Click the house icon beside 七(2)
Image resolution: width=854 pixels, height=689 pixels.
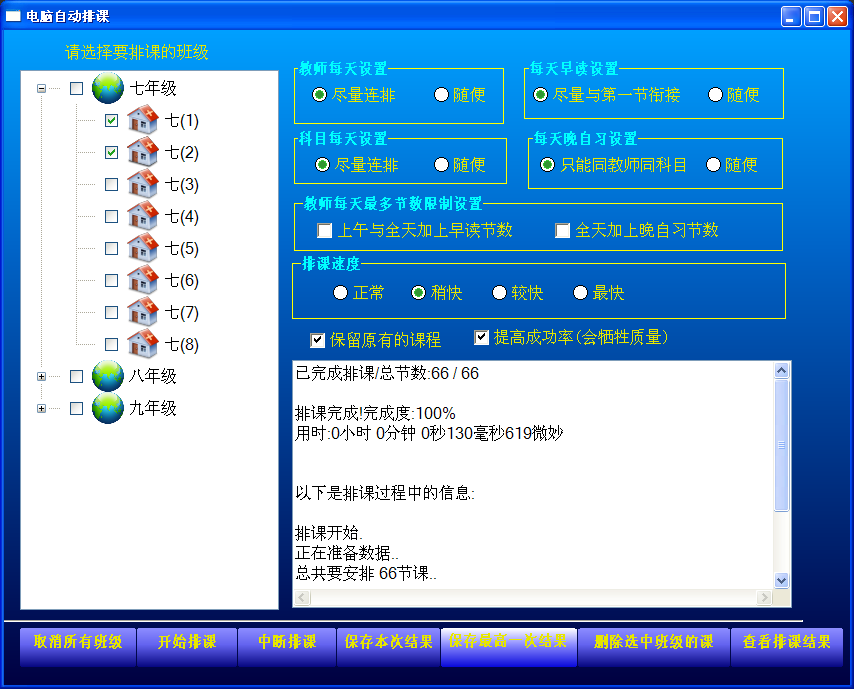(143, 153)
